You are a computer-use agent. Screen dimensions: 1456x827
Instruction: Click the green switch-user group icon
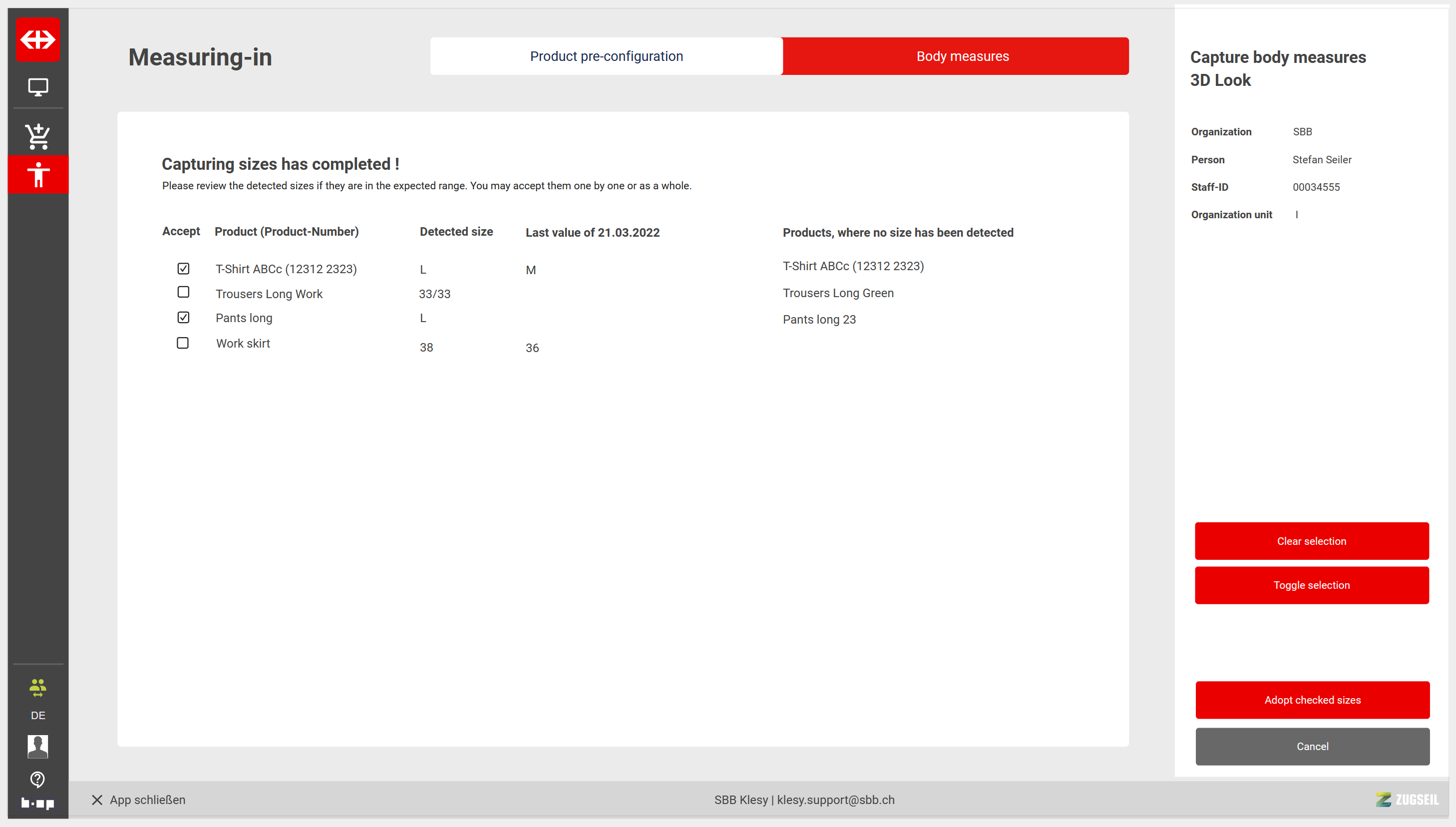[37, 687]
